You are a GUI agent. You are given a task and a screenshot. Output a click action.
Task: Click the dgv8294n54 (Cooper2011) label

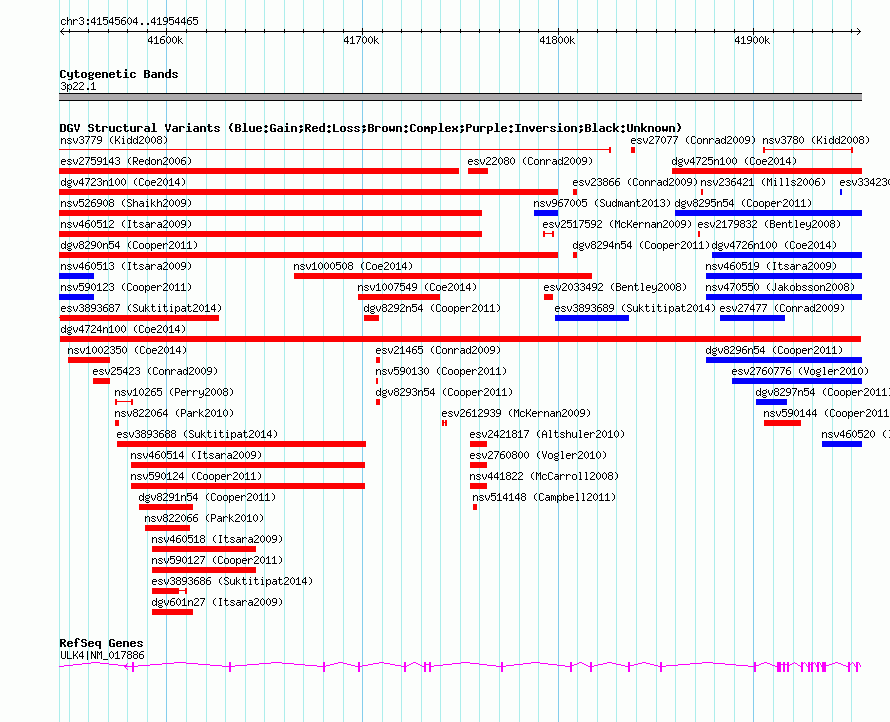tap(641, 245)
